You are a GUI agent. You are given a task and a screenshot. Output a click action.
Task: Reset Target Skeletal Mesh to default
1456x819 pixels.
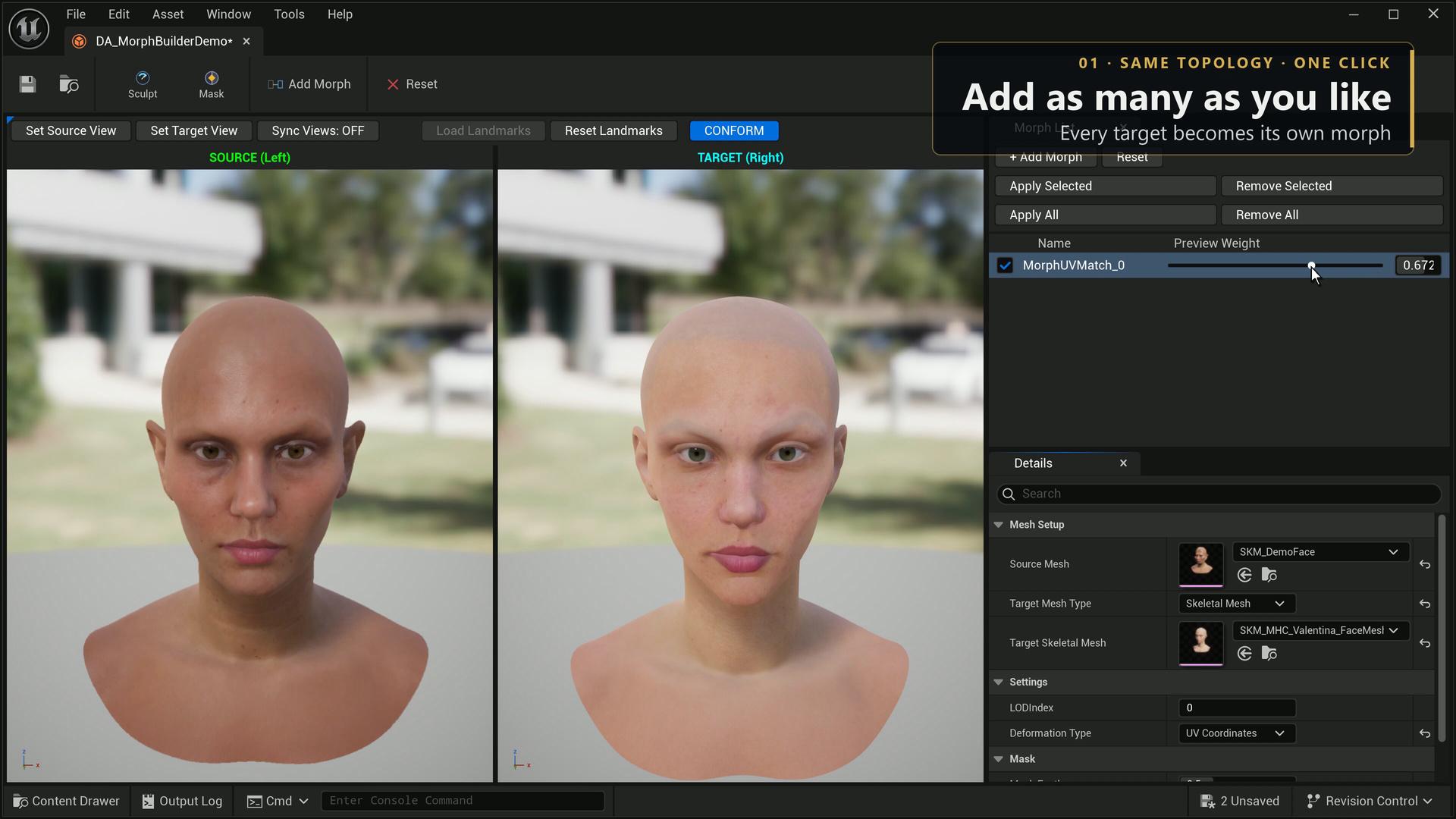point(1424,643)
